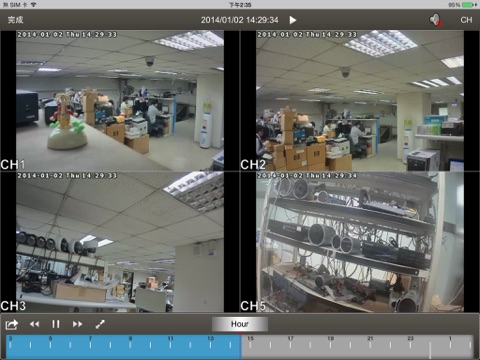Open the CH channel selector

pos(466,20)
